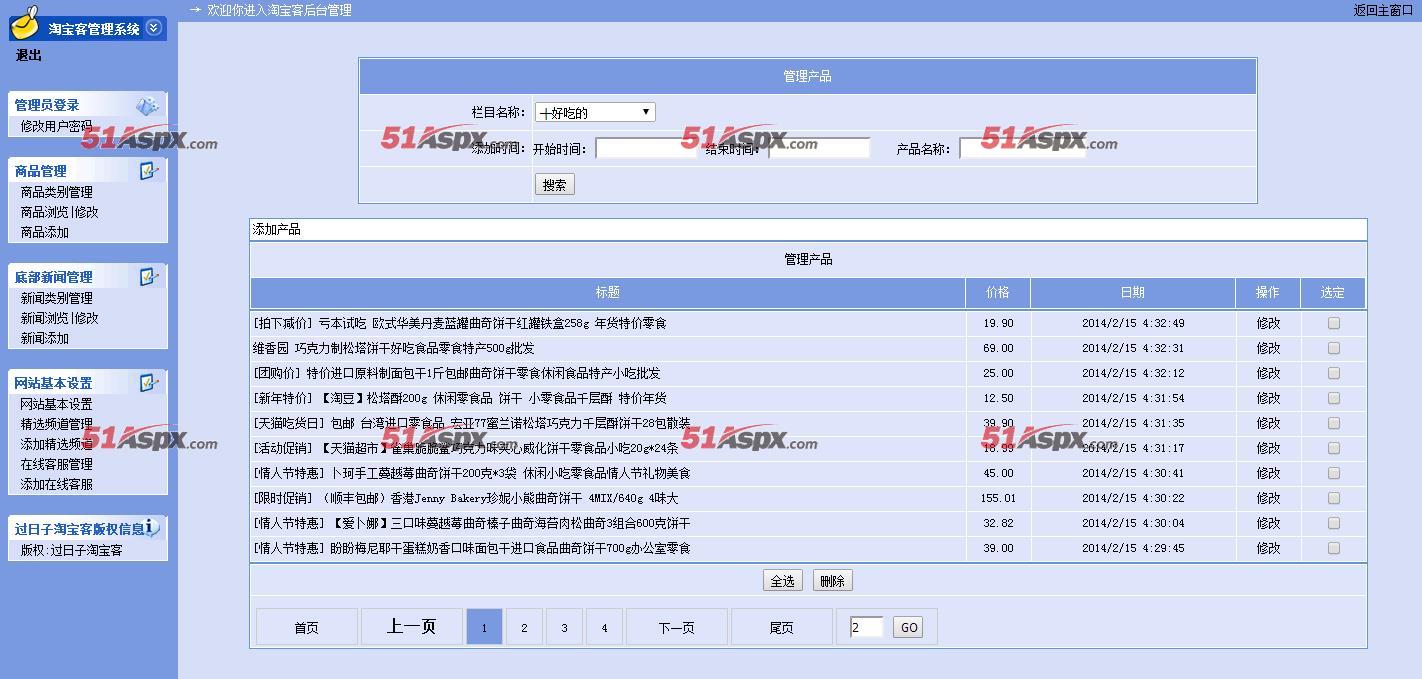Viewport: 1422px width, 679px height.
Task: Open the 栏目名称 dropdown showing 十好吃的
Action: click(595, 112)
